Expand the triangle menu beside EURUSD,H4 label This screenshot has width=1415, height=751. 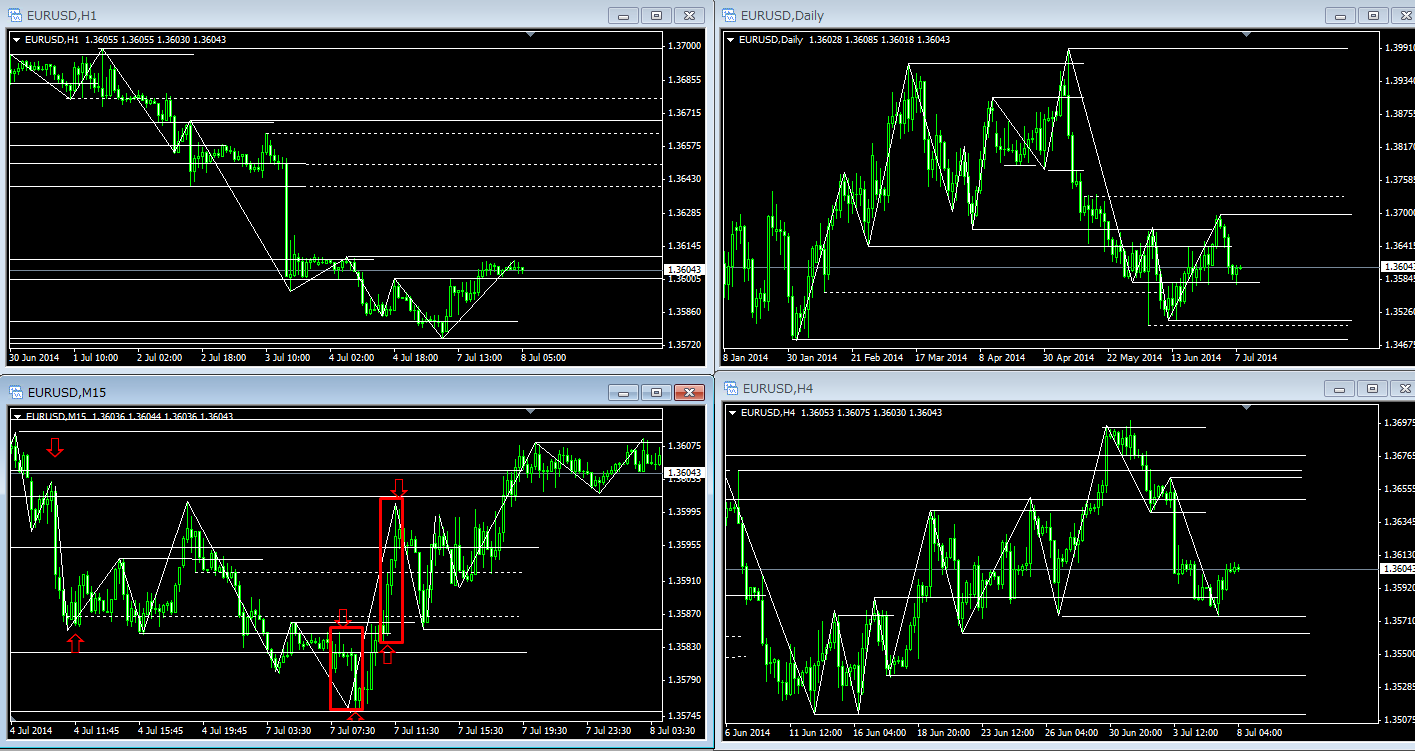(732, 412)
